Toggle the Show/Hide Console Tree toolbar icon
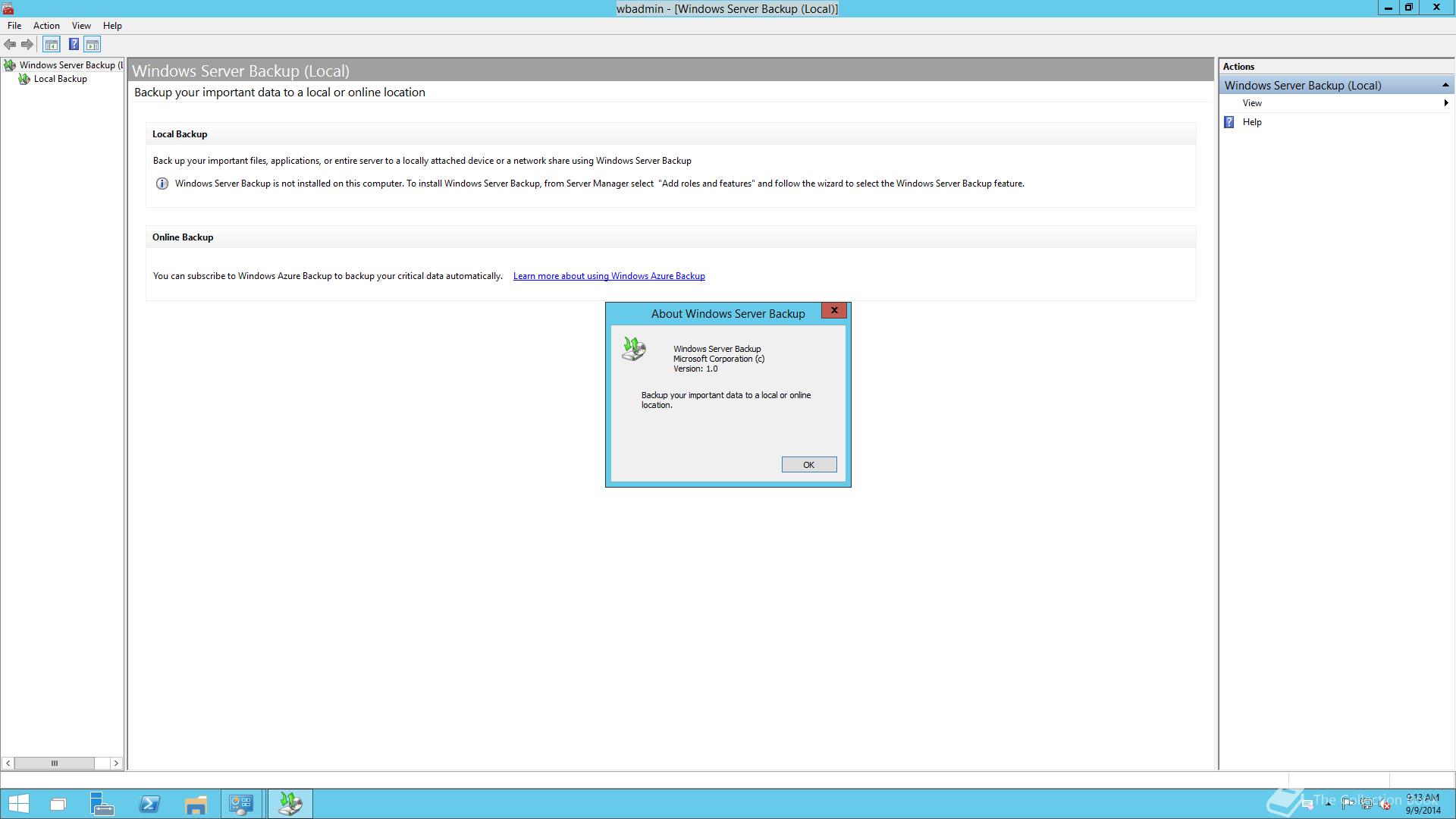The height and width of the screenshot is (819, 1456). click(52, 45)
